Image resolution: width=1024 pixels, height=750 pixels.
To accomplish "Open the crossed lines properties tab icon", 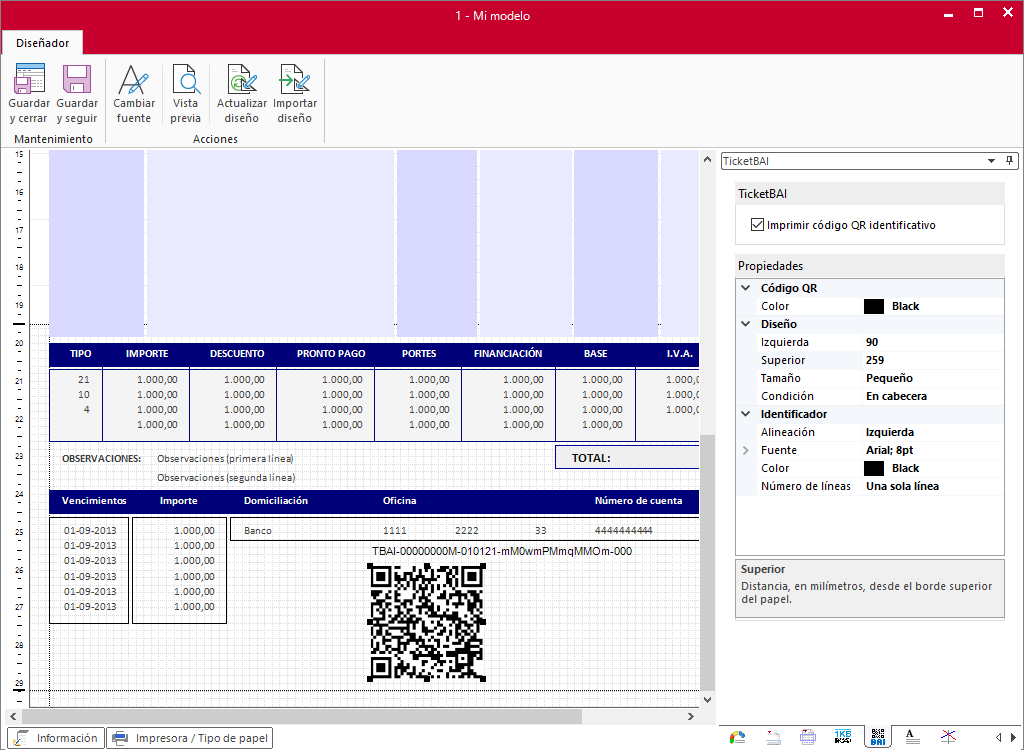I will [x=948, y=738].
